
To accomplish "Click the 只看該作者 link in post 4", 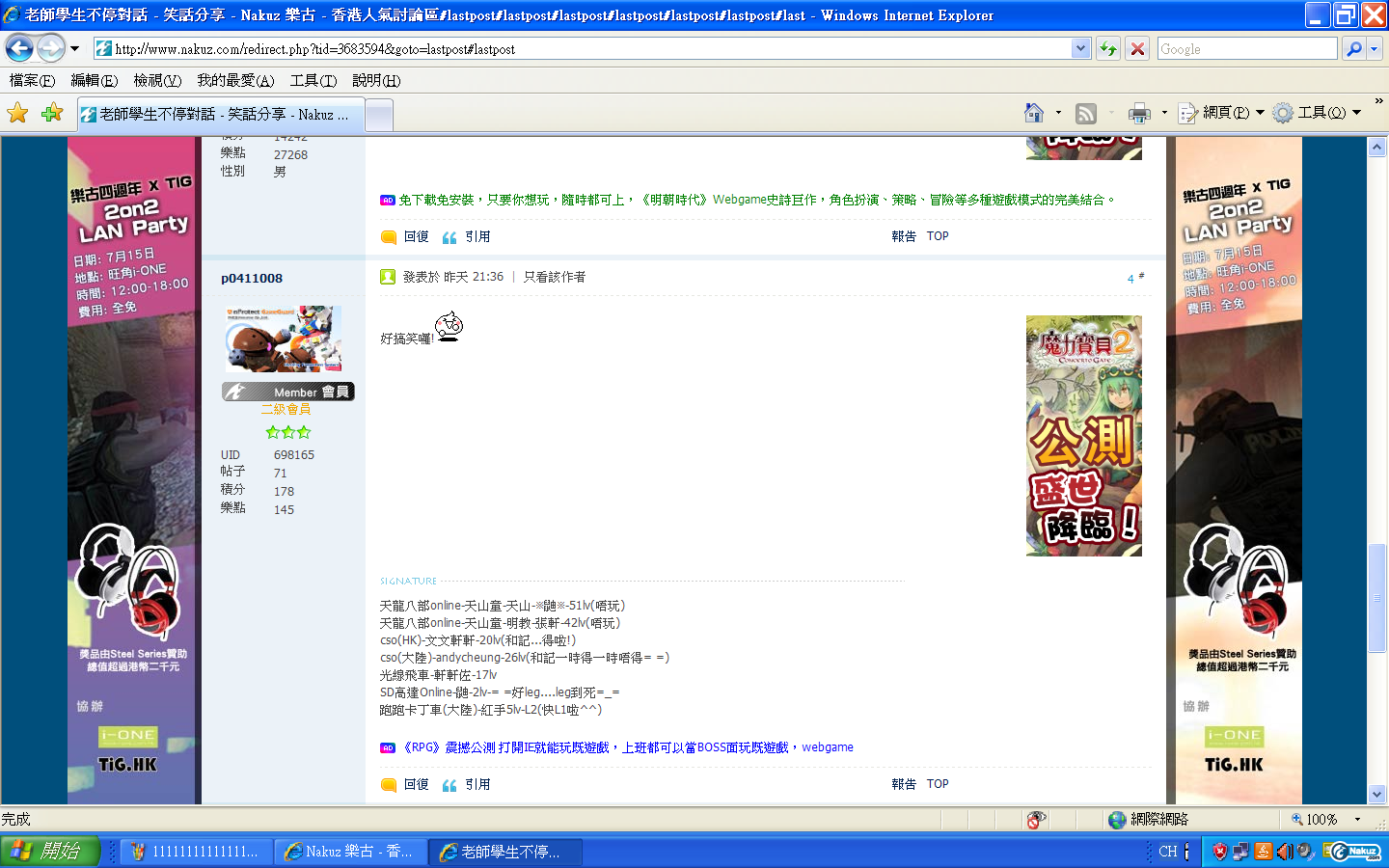I will pos(555,277).
